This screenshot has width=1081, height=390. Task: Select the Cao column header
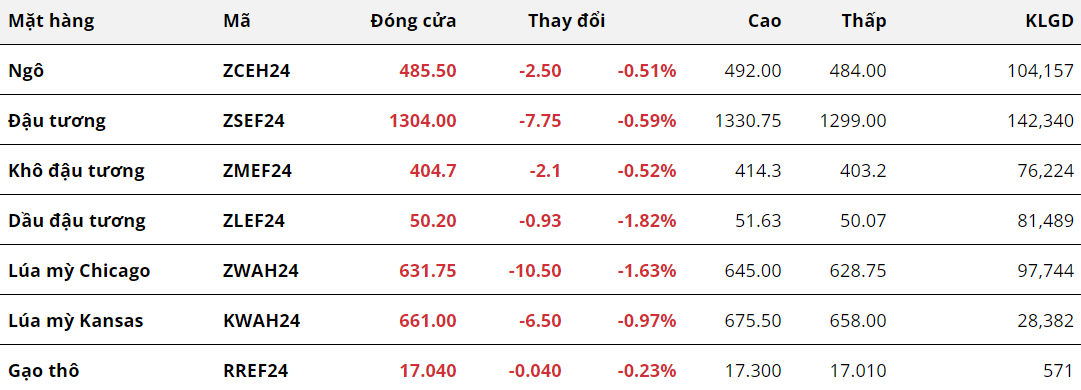click(x=765, y=21)
